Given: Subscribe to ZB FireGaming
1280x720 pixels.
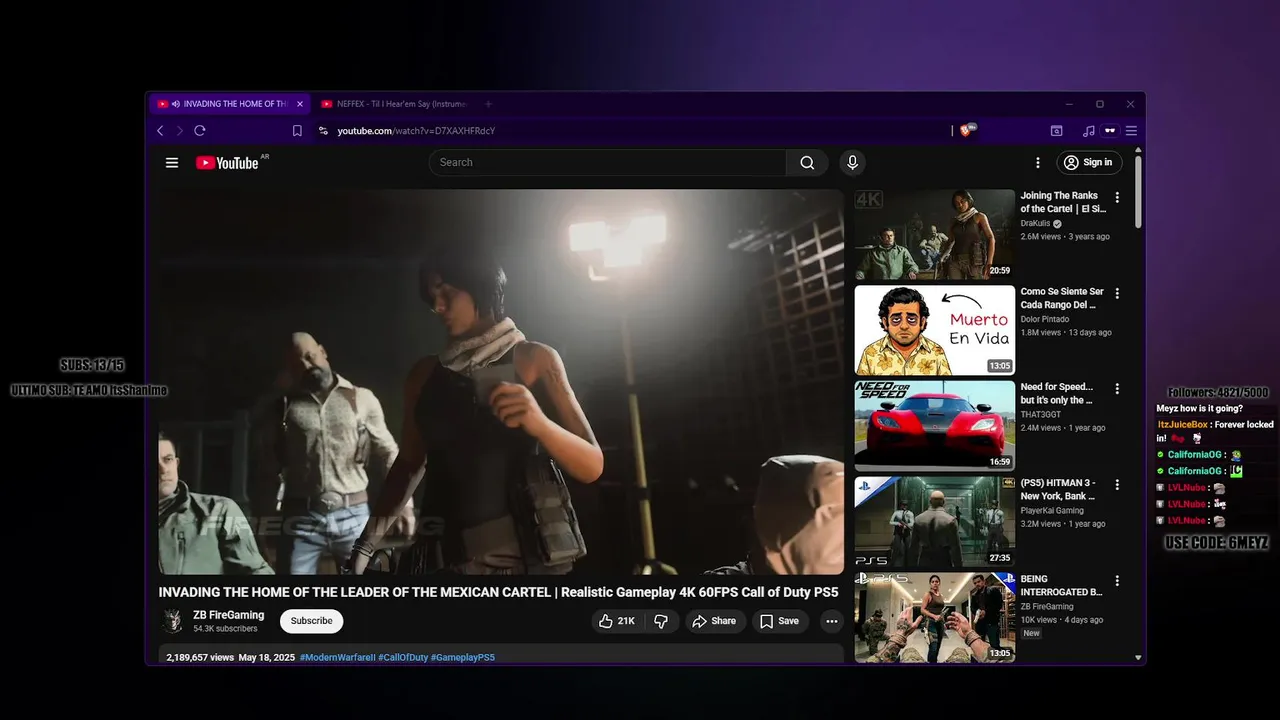Looking at the screenshot, I should [311, 621].
